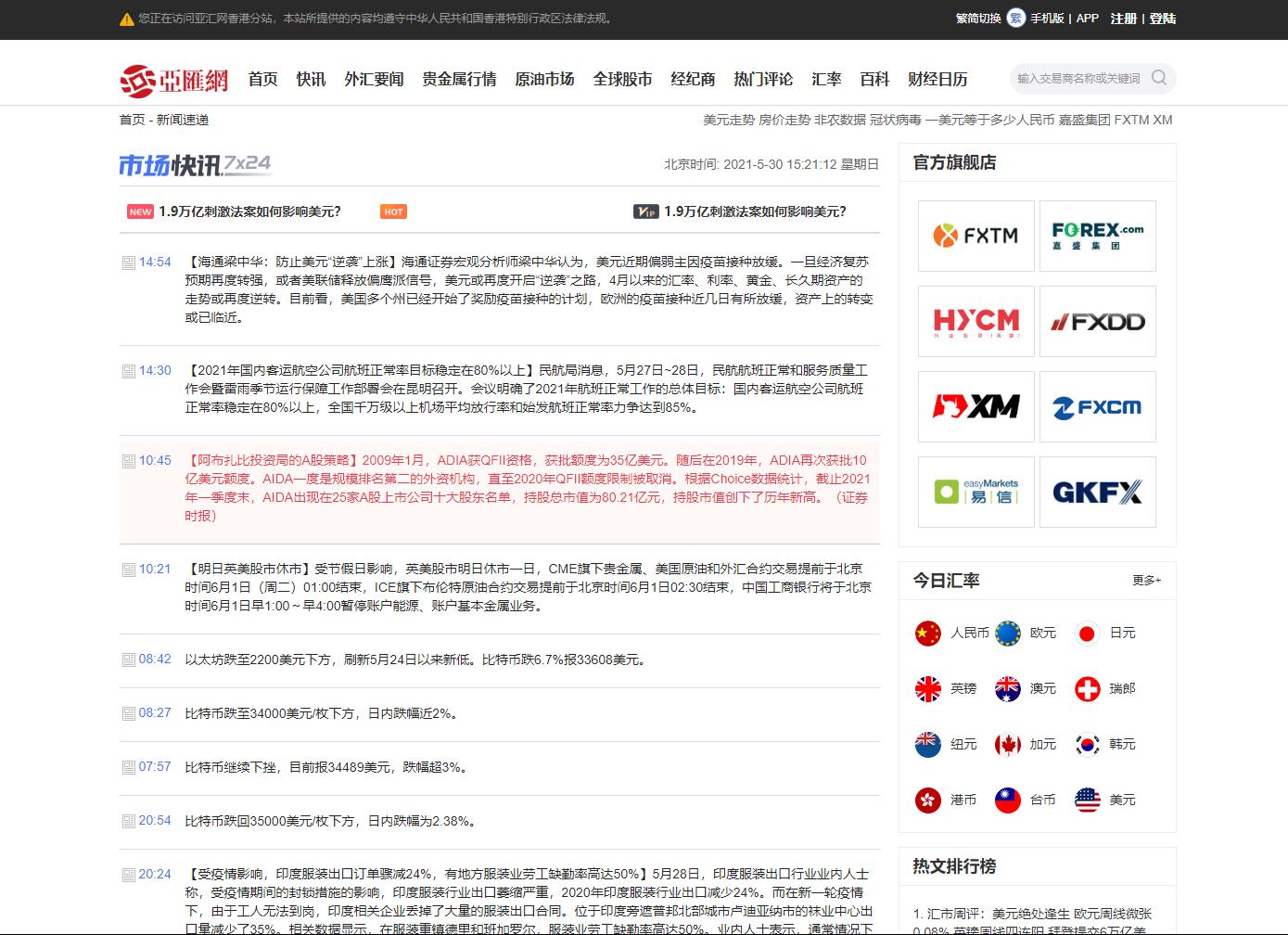Viewport: 1288px width, 935px height.
Task: Click the broker search input field
Action: click(1079, 79)
